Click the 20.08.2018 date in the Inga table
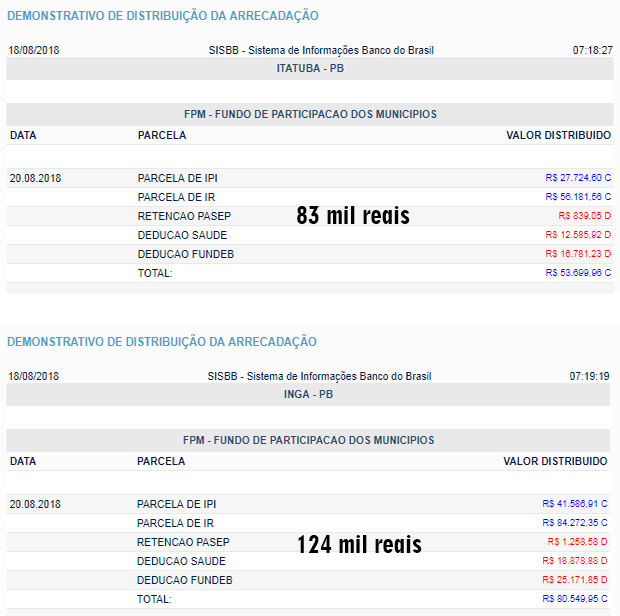Screen dimensions: 620x616 tap(35, 504)
